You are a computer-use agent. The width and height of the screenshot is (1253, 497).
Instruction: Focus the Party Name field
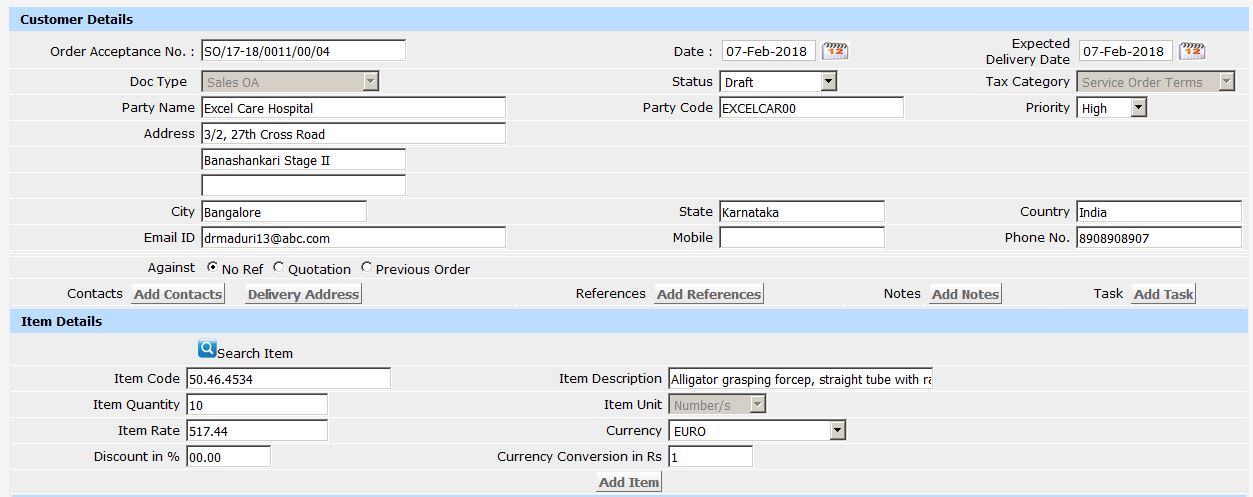pyautogui.click(x=353, y=108)
